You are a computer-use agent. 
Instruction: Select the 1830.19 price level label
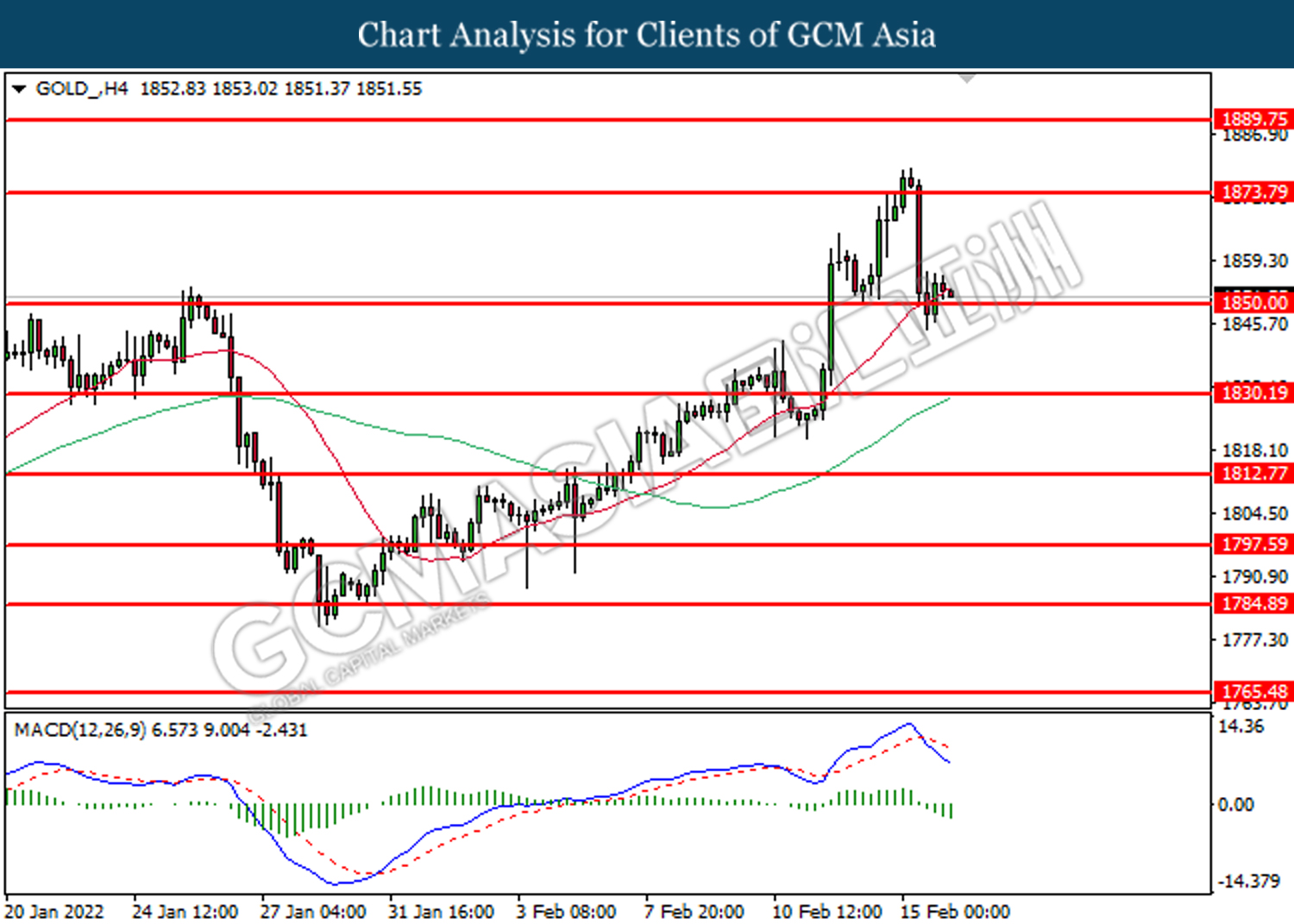[x=1253, y=393]
